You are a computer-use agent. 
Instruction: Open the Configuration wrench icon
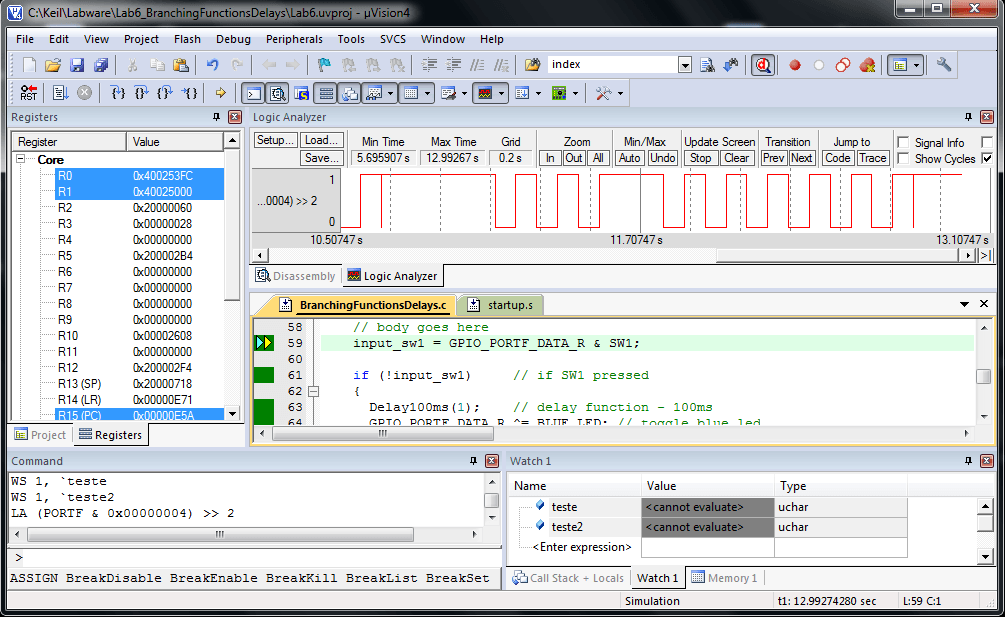pos(943,65)
